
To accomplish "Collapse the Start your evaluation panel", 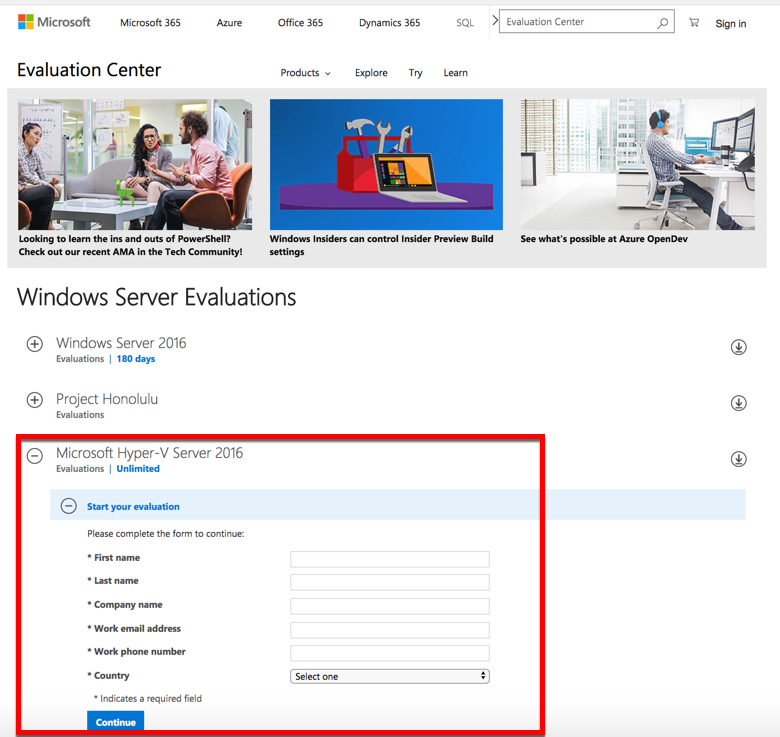I will (68, 506).
